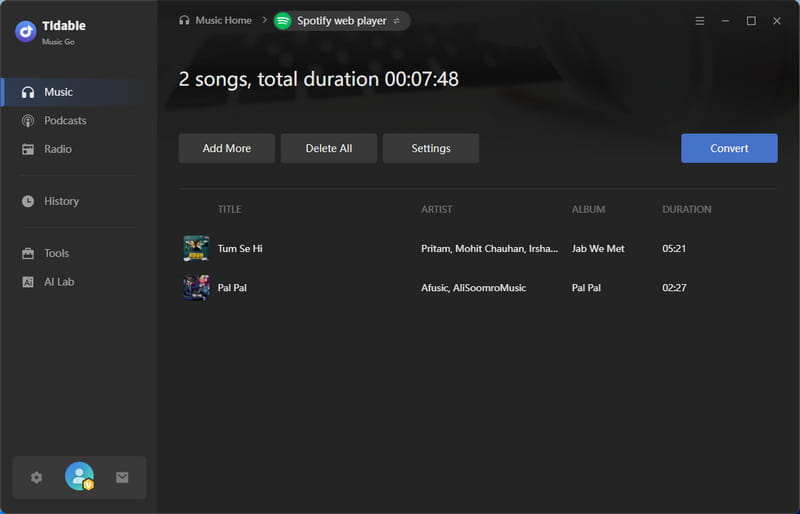The width and height of the screenshot is (800, 514).
Task: Click the Tum Se Hi album thumbnail
Action: click(196, 249)
